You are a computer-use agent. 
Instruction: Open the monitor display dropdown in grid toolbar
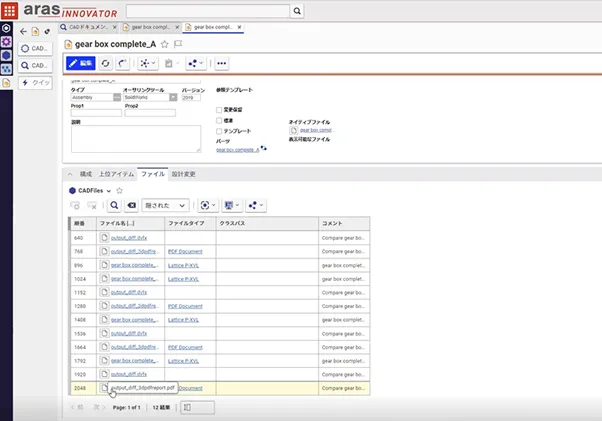232,205
